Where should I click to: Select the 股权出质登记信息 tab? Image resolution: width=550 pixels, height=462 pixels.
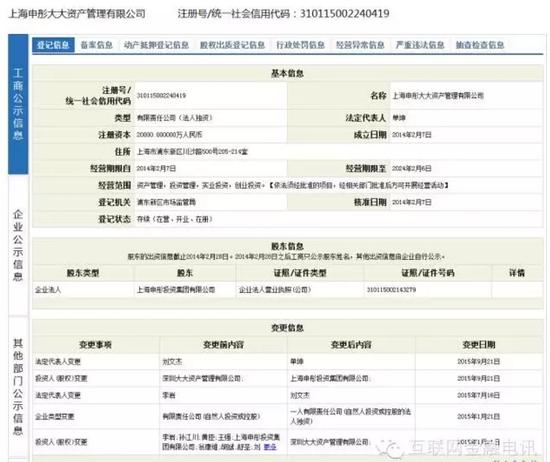(x=232, y=45)
